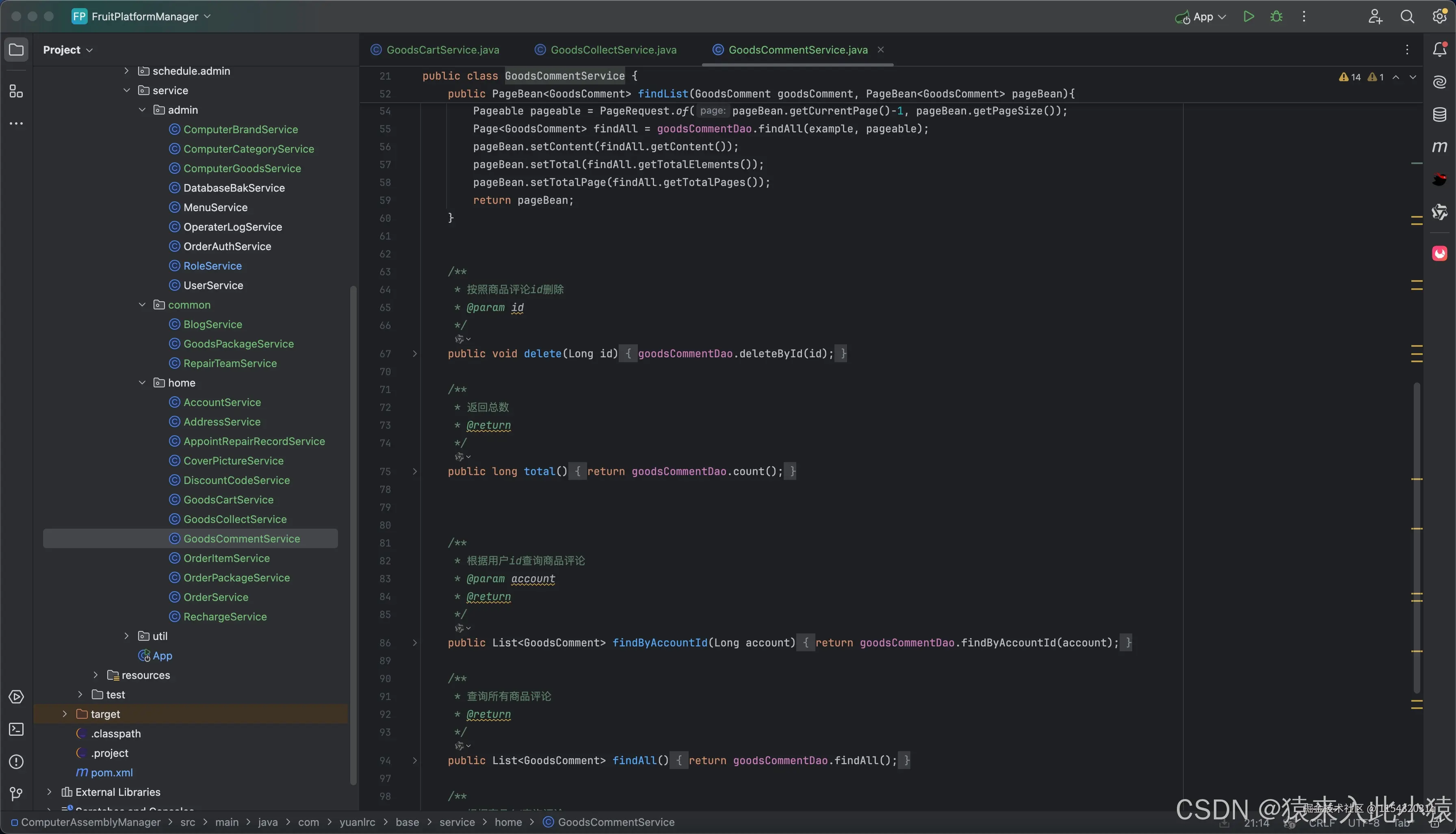Open the Notifications bell icon
Viewport: 1456px width, 834px height.
[1439, 50]
